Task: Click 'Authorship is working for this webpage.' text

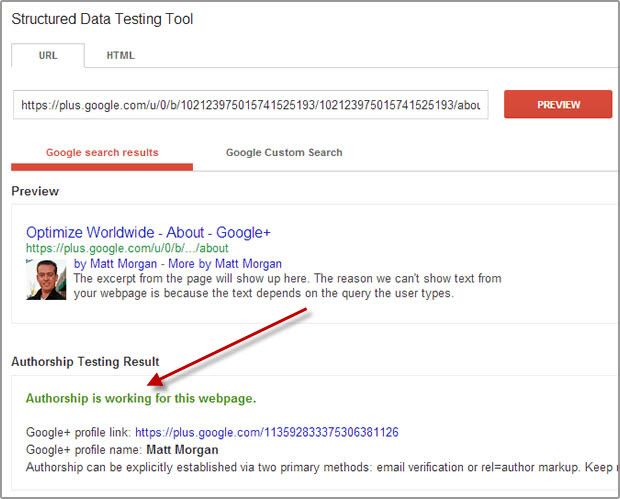Action: (141, 398)
